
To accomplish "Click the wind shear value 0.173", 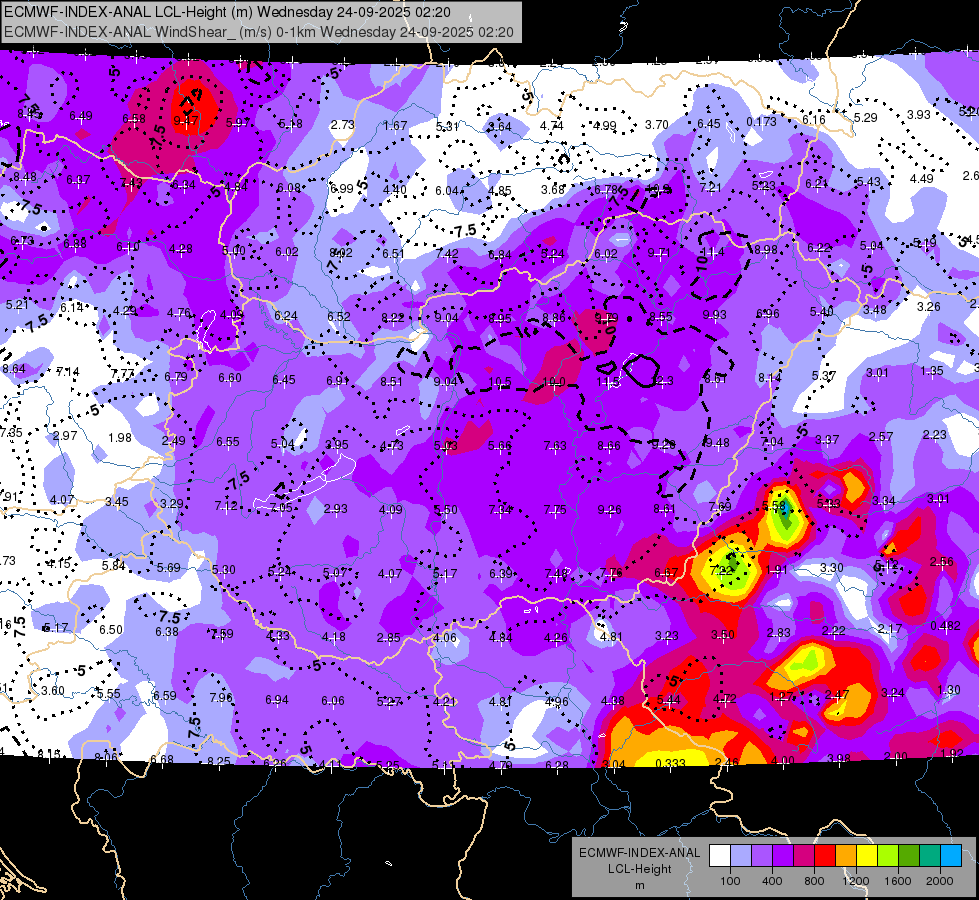I will (761, 121).
